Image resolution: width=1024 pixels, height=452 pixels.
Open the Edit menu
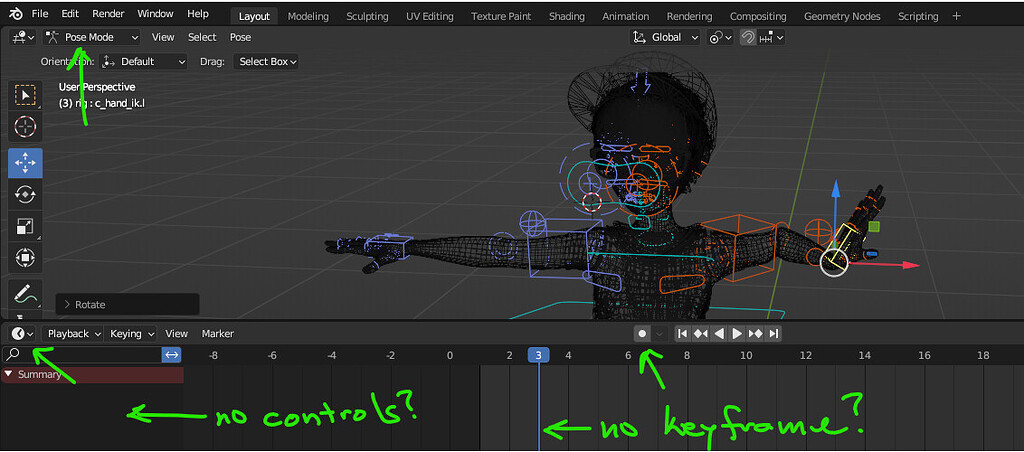click(70, 14)
